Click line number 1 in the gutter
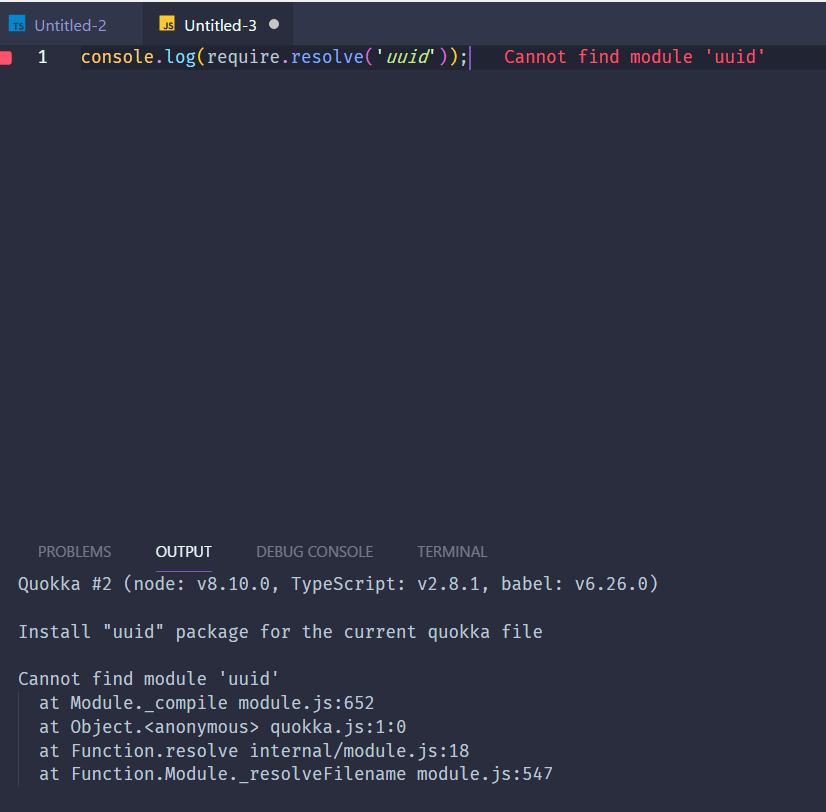Image resolution: width=826 pixels, height=812 pixels. pyautogui.click(x=41, y=57)
